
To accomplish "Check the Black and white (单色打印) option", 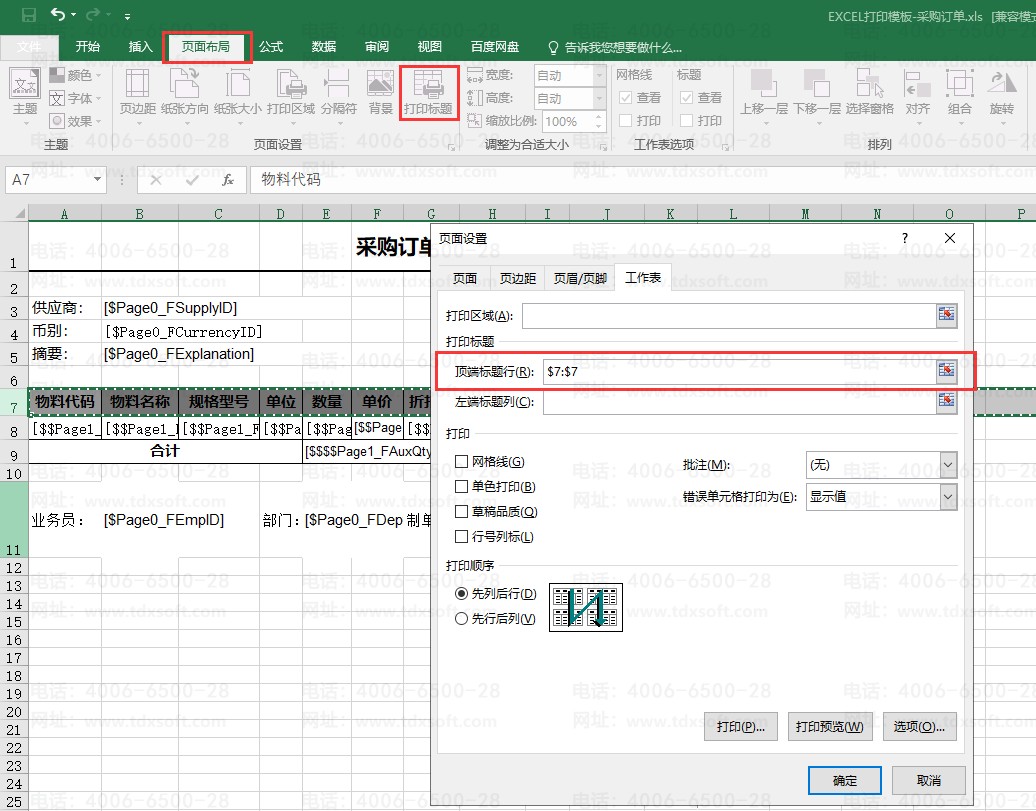I will pos(462,487).
